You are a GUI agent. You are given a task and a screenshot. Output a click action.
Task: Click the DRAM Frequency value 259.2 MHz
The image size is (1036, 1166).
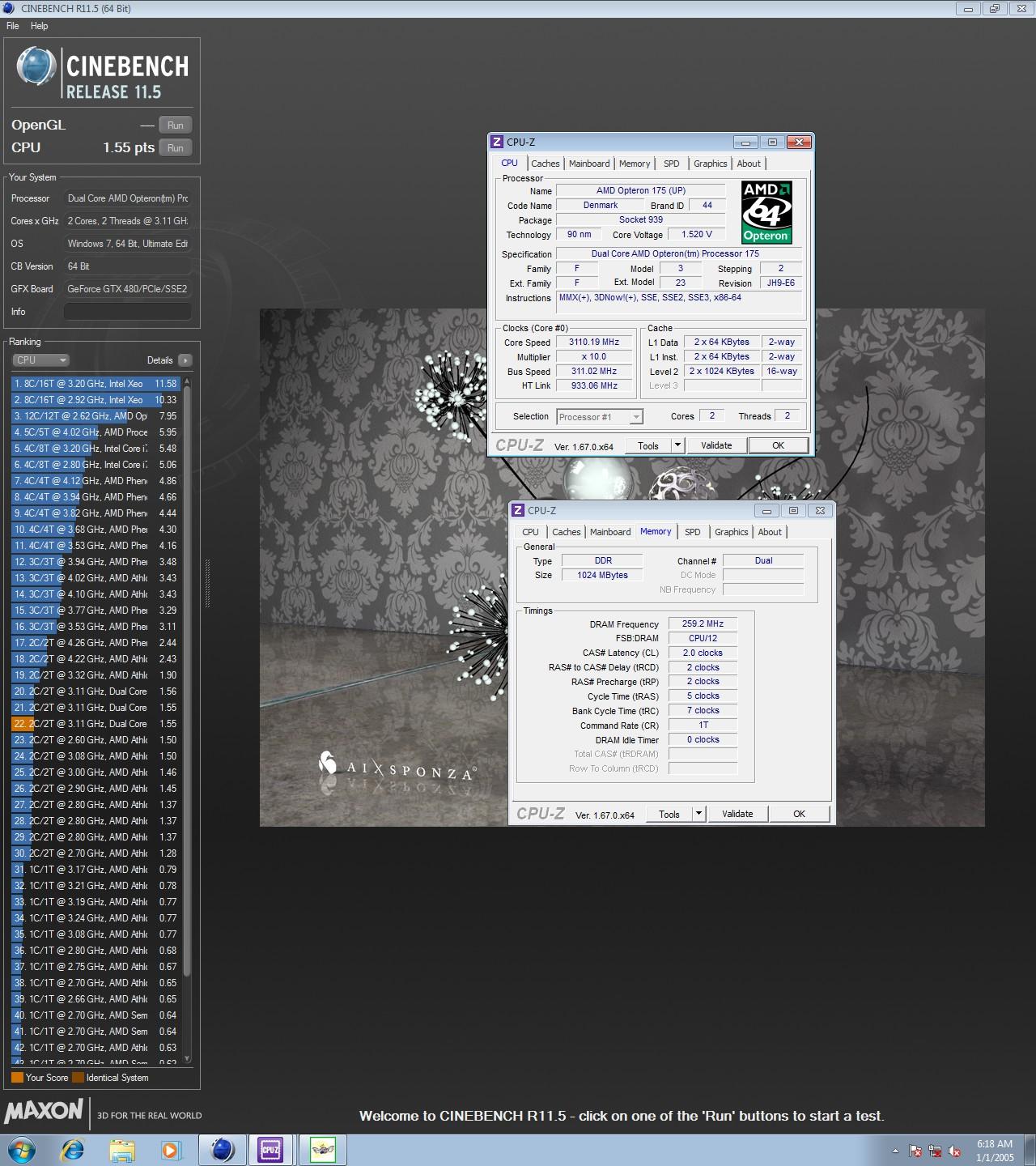[x=703, y=623]
